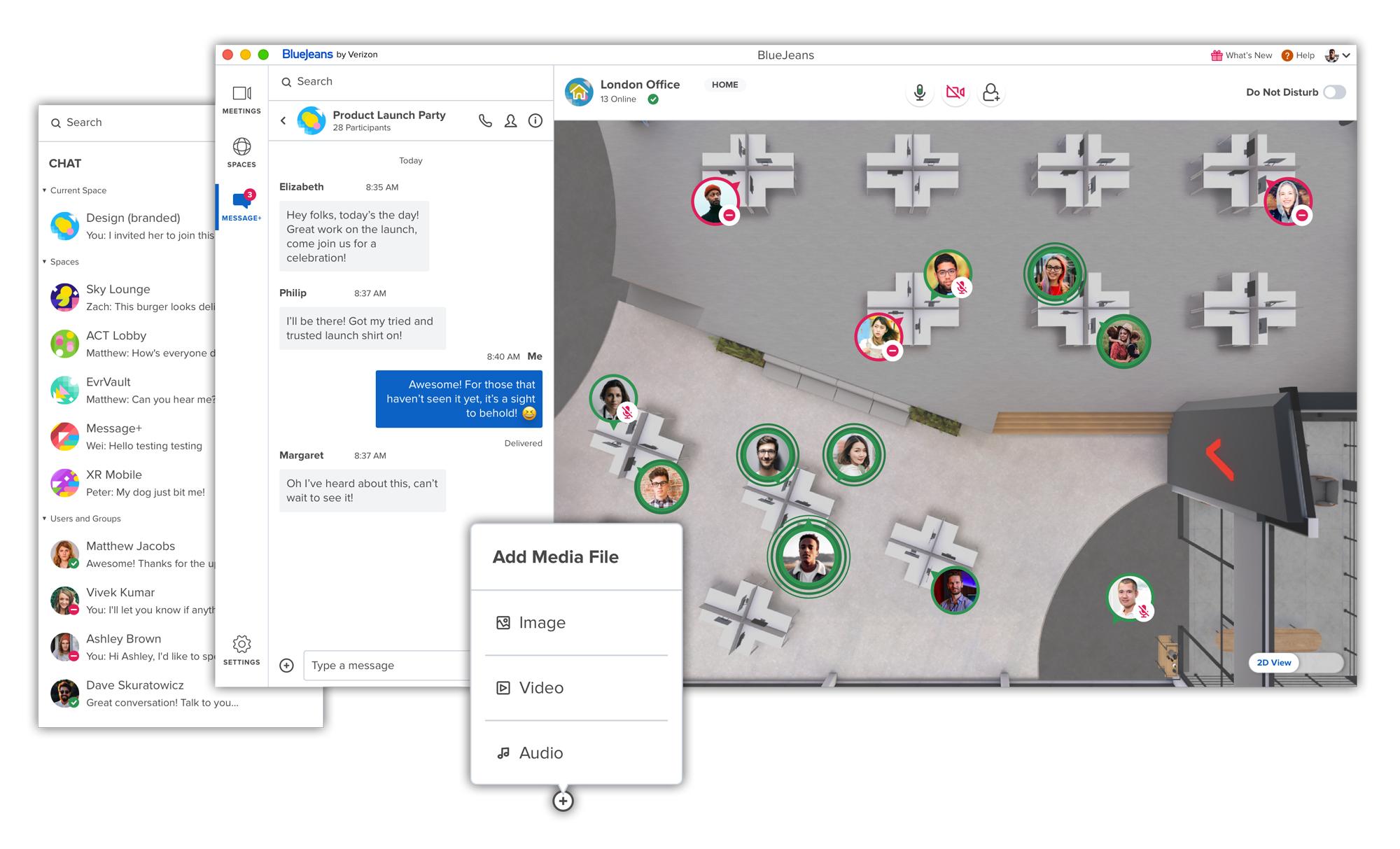Open Message+ with three unread badge
Viewport: 1400px width, 849px height.
pos(241,206)
